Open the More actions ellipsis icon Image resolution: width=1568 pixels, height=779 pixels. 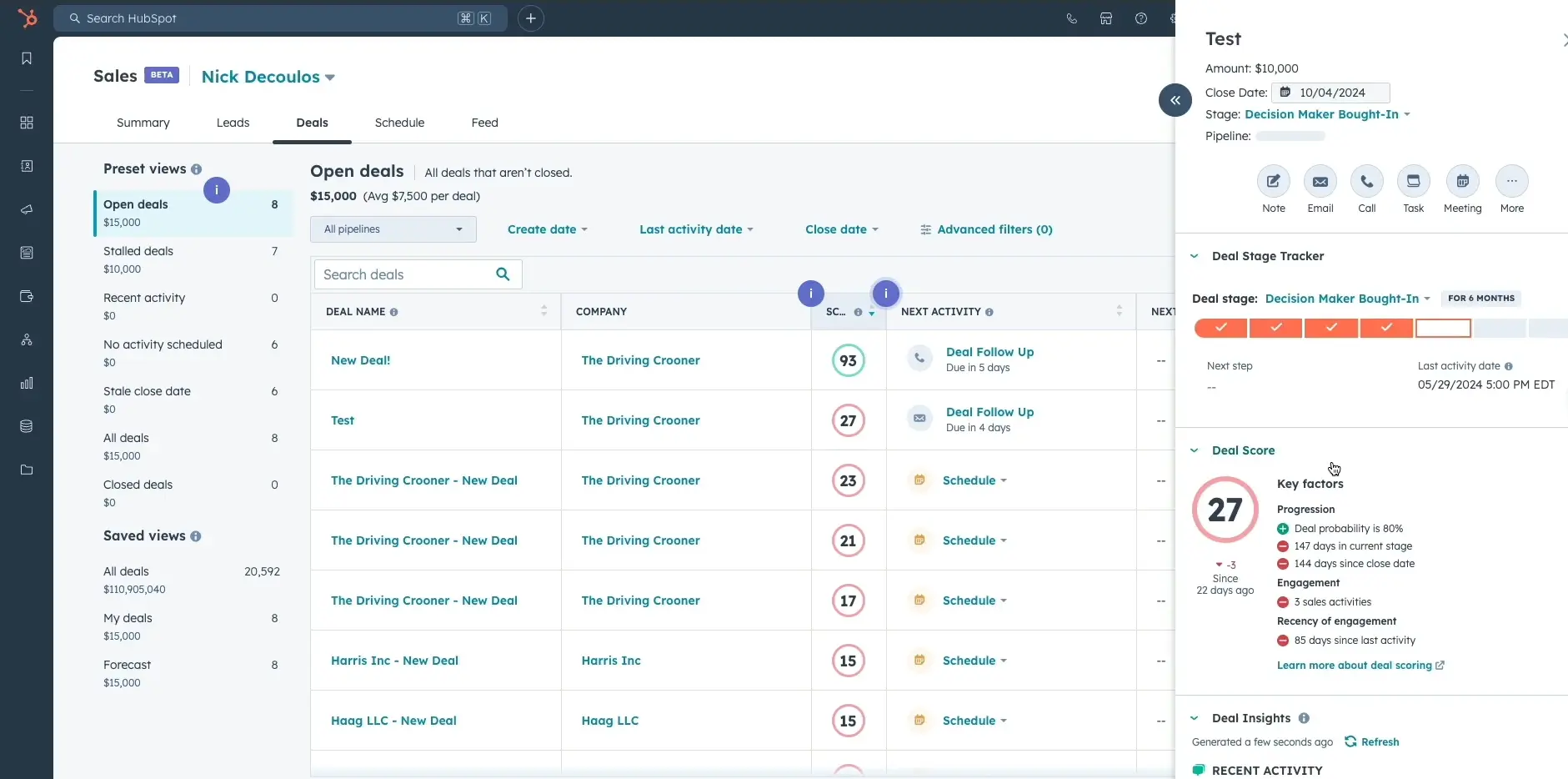pos(1511,181)
